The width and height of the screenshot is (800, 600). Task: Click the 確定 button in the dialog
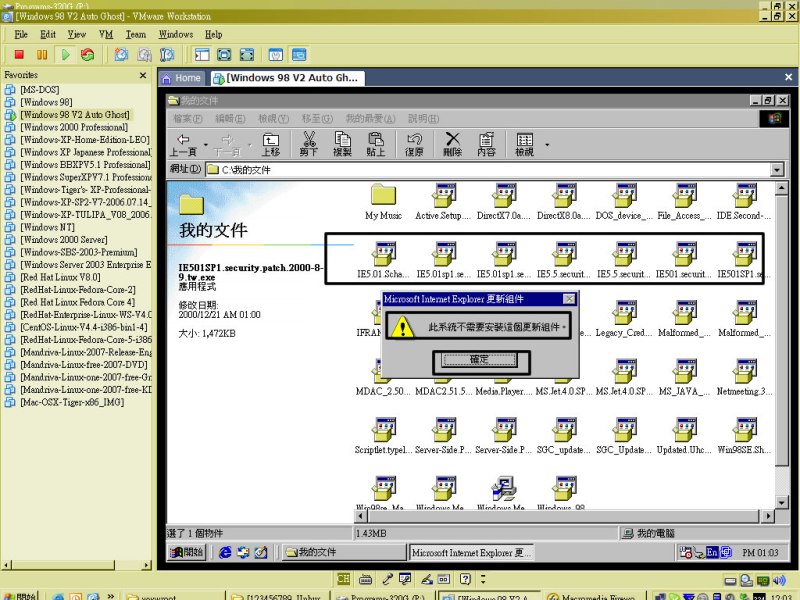tap(480, 360)
